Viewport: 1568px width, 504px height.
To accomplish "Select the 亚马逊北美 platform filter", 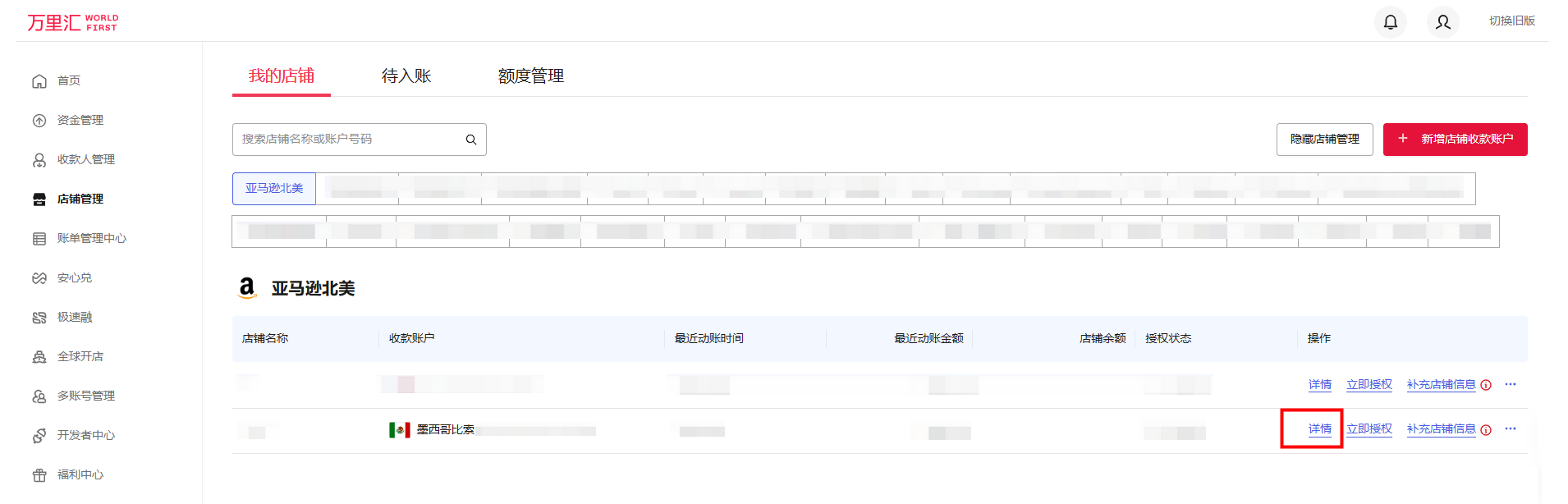I will (274, 188).
